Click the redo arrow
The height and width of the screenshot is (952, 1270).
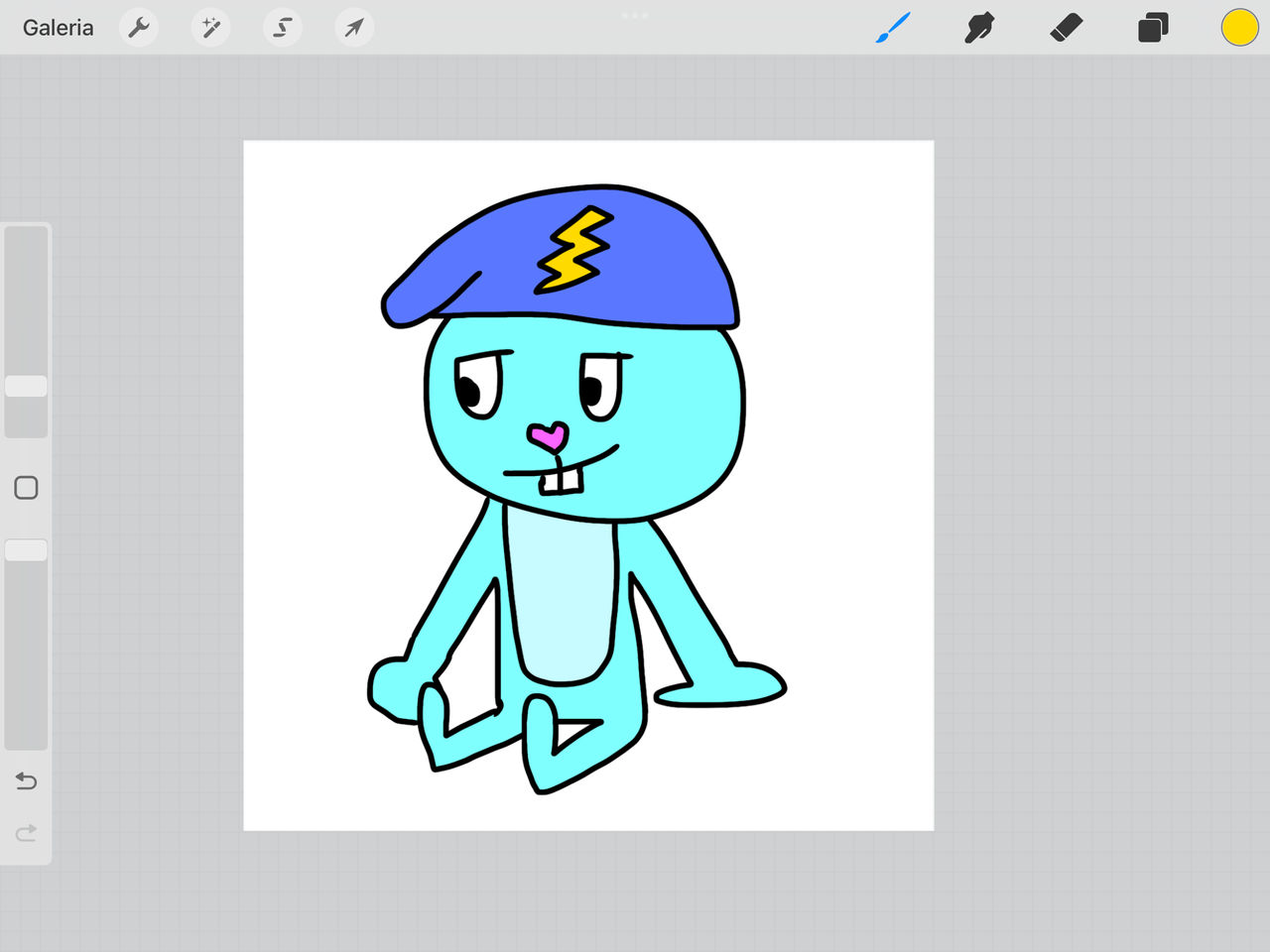point(26,832)
